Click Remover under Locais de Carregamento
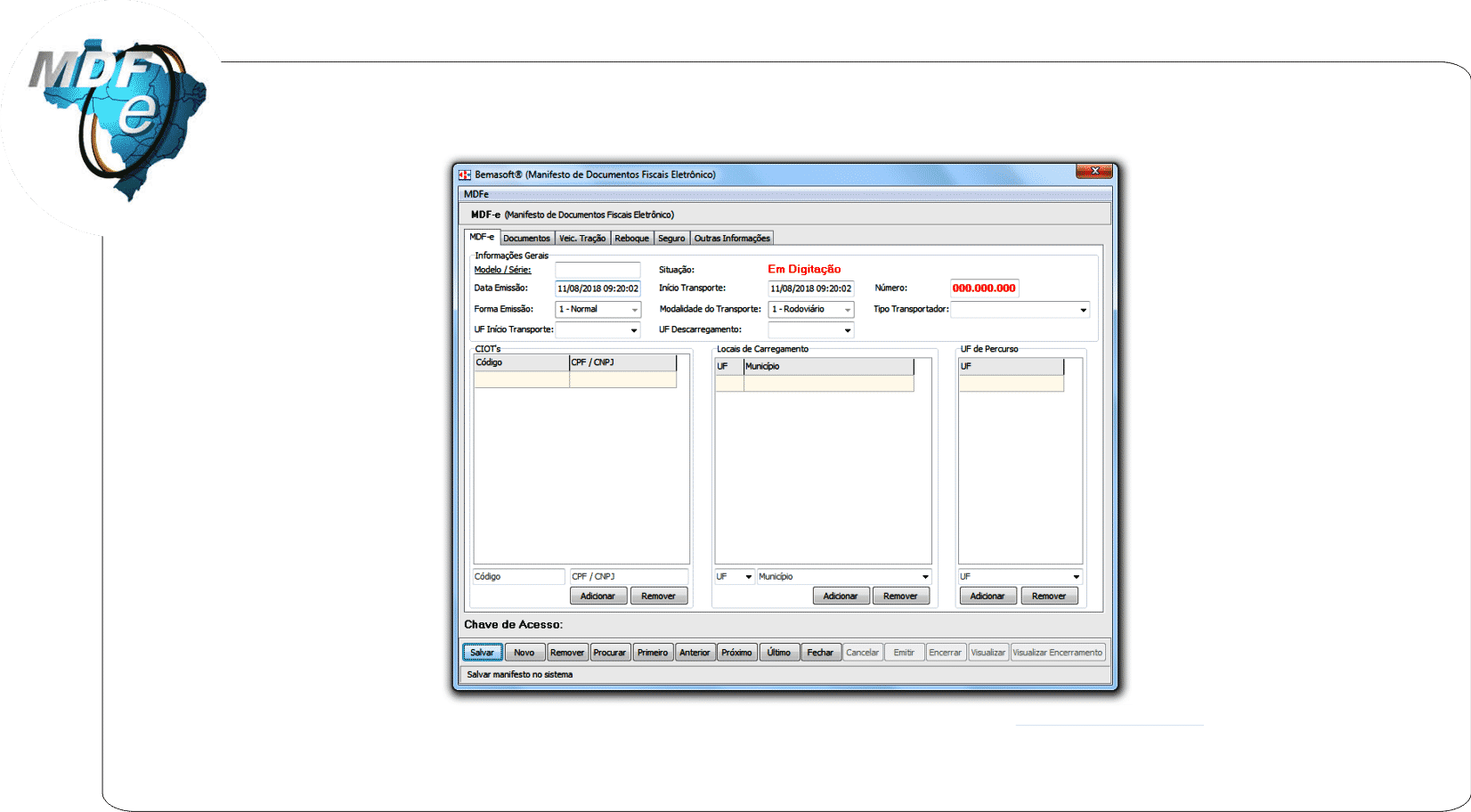 [x=901, y=596]
